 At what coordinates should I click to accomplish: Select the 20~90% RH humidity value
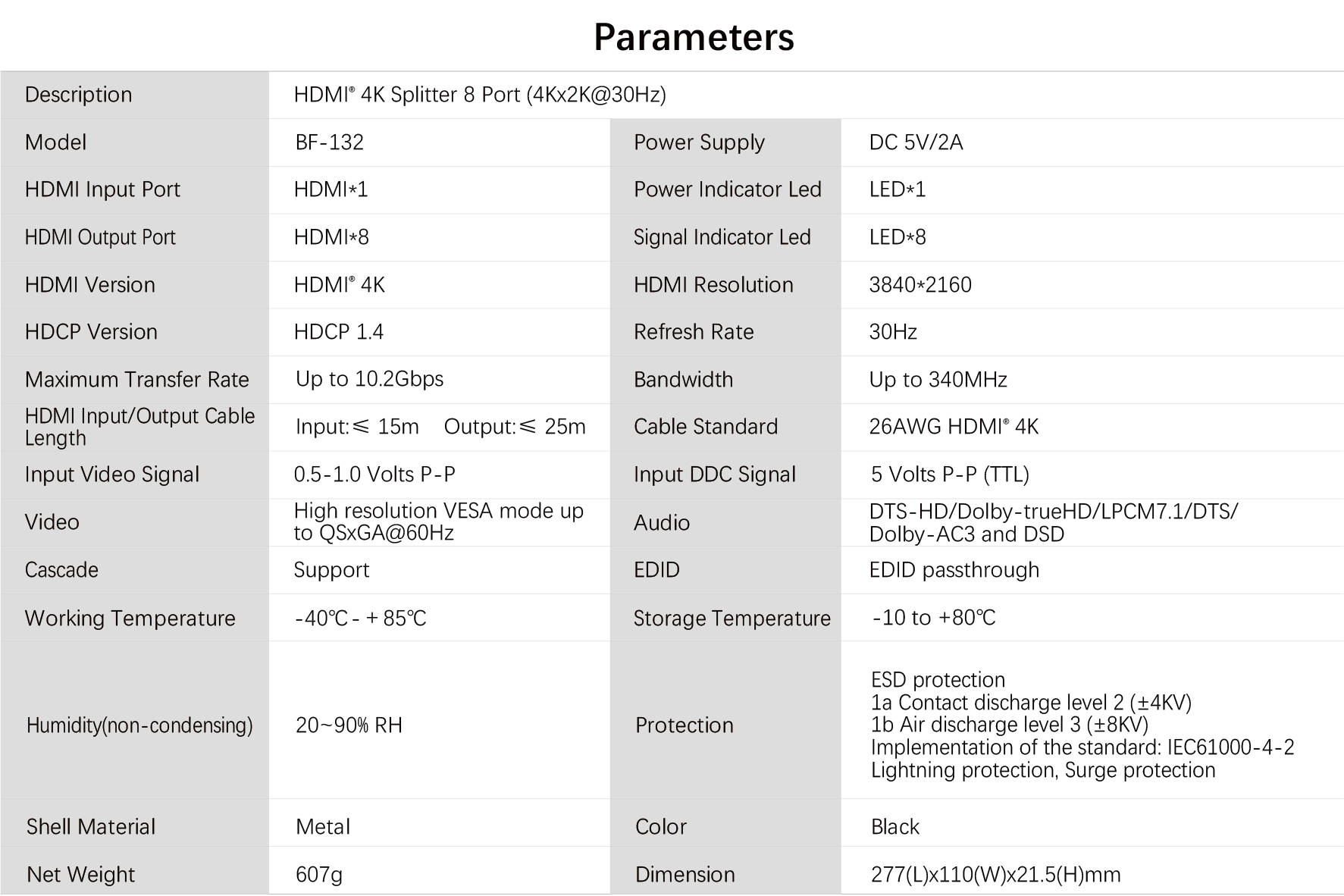coord(349,725)
